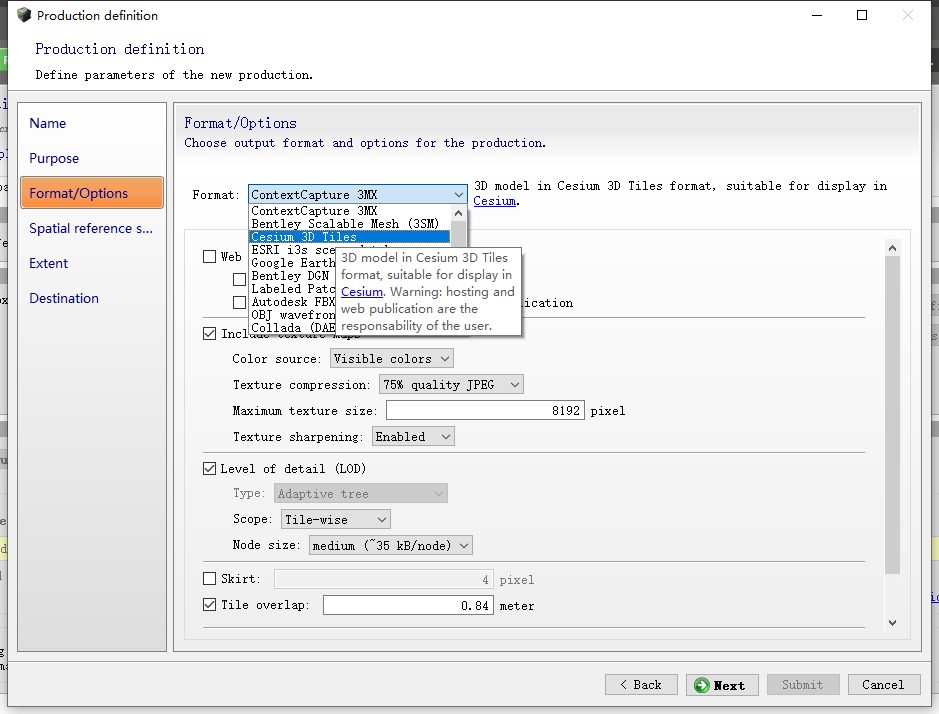Click the Submit button

pyautogui.click(x=802, y=685)
